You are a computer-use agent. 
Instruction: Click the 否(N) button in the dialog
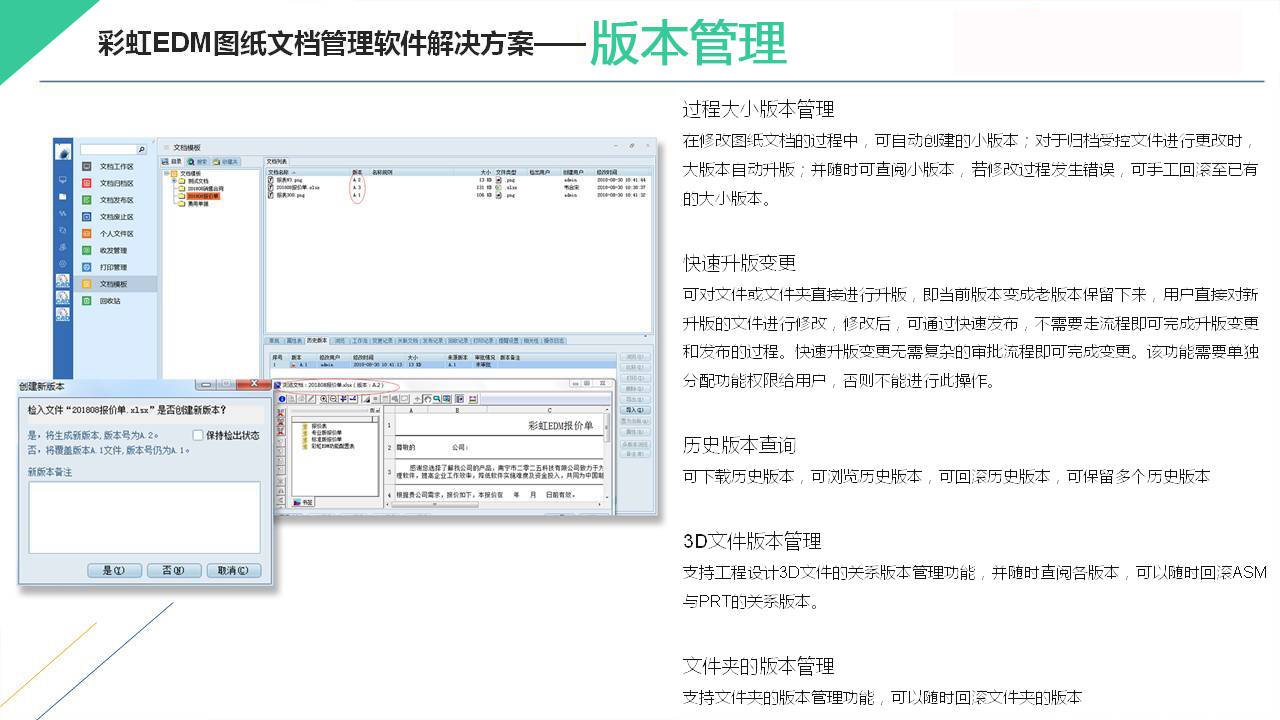click(173, 570)
